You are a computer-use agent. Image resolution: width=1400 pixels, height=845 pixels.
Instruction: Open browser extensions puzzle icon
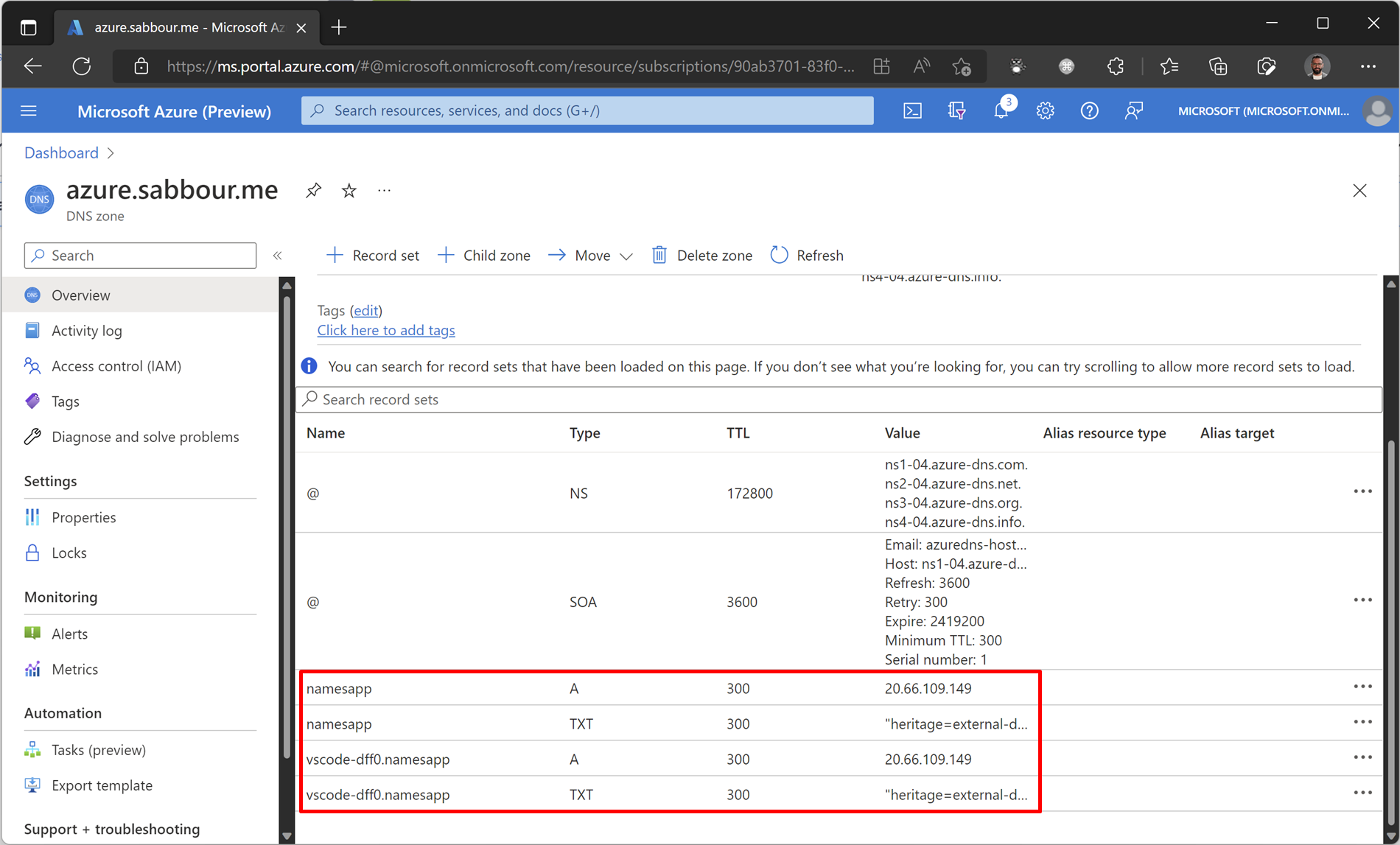pyautogui.click(x=1116, y=66)
